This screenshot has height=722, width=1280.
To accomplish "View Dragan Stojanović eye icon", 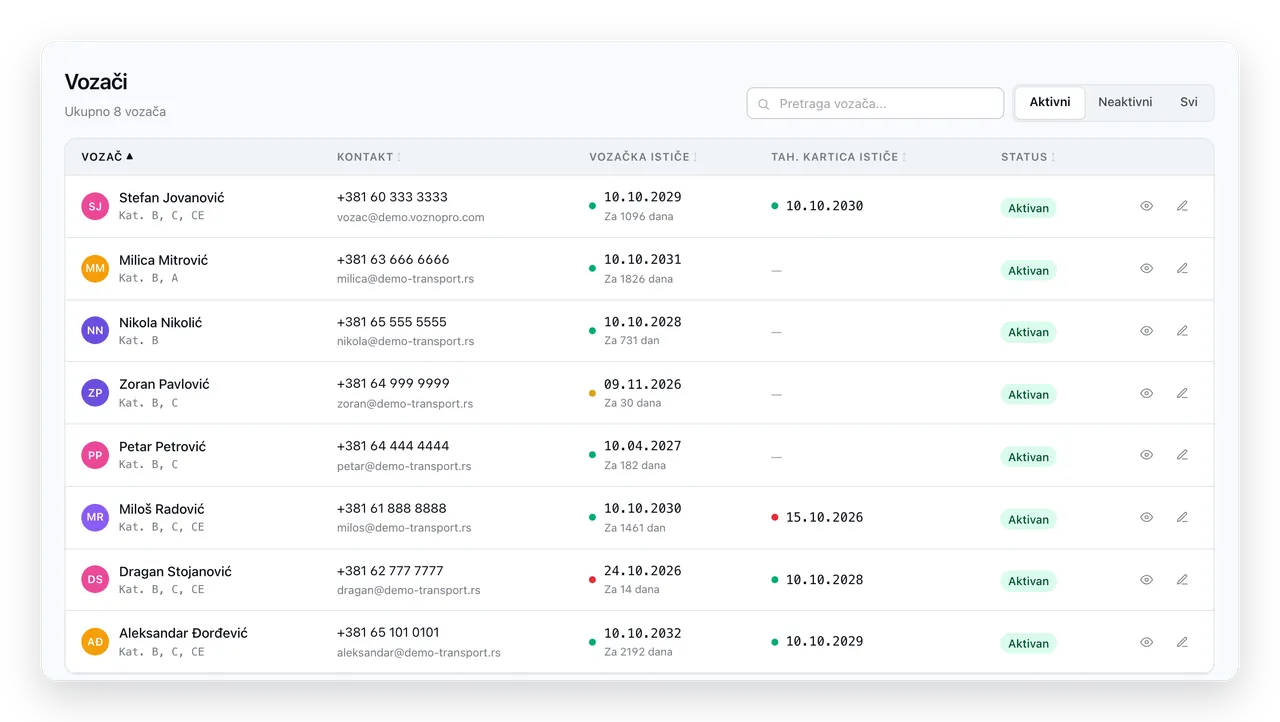I will coord(1147,580).
